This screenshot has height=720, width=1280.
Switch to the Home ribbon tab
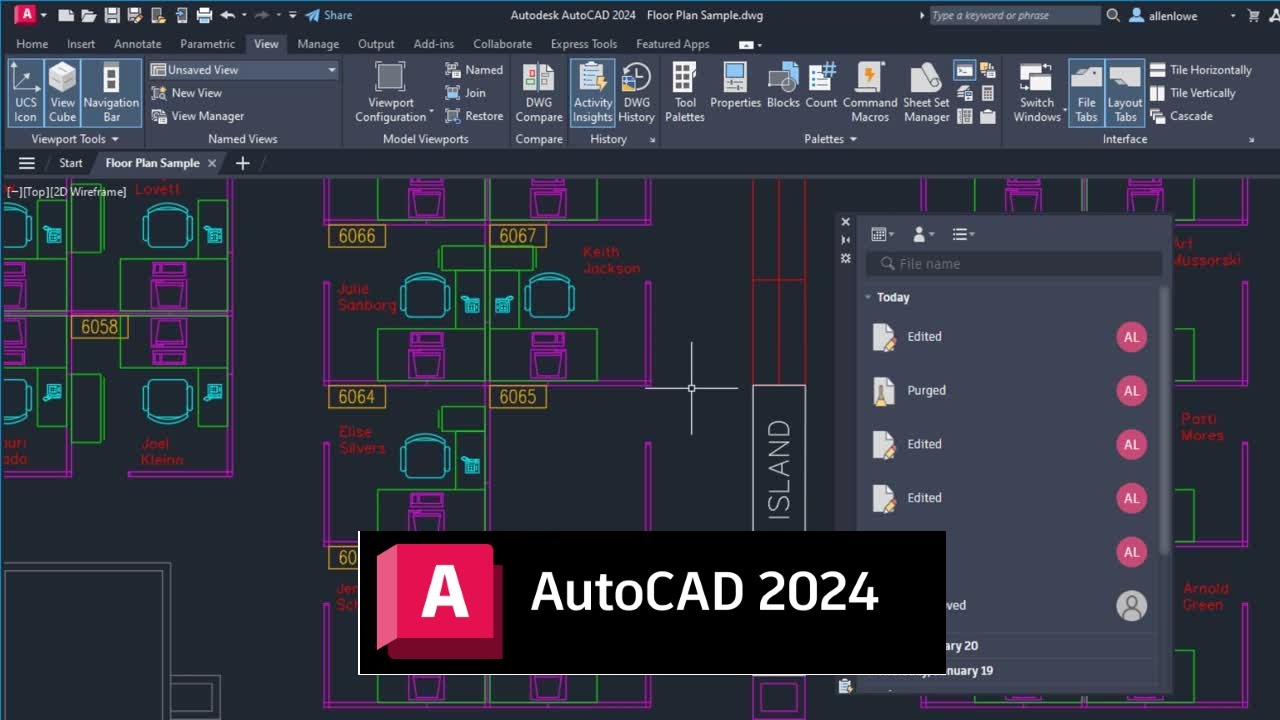pos(32,44)
